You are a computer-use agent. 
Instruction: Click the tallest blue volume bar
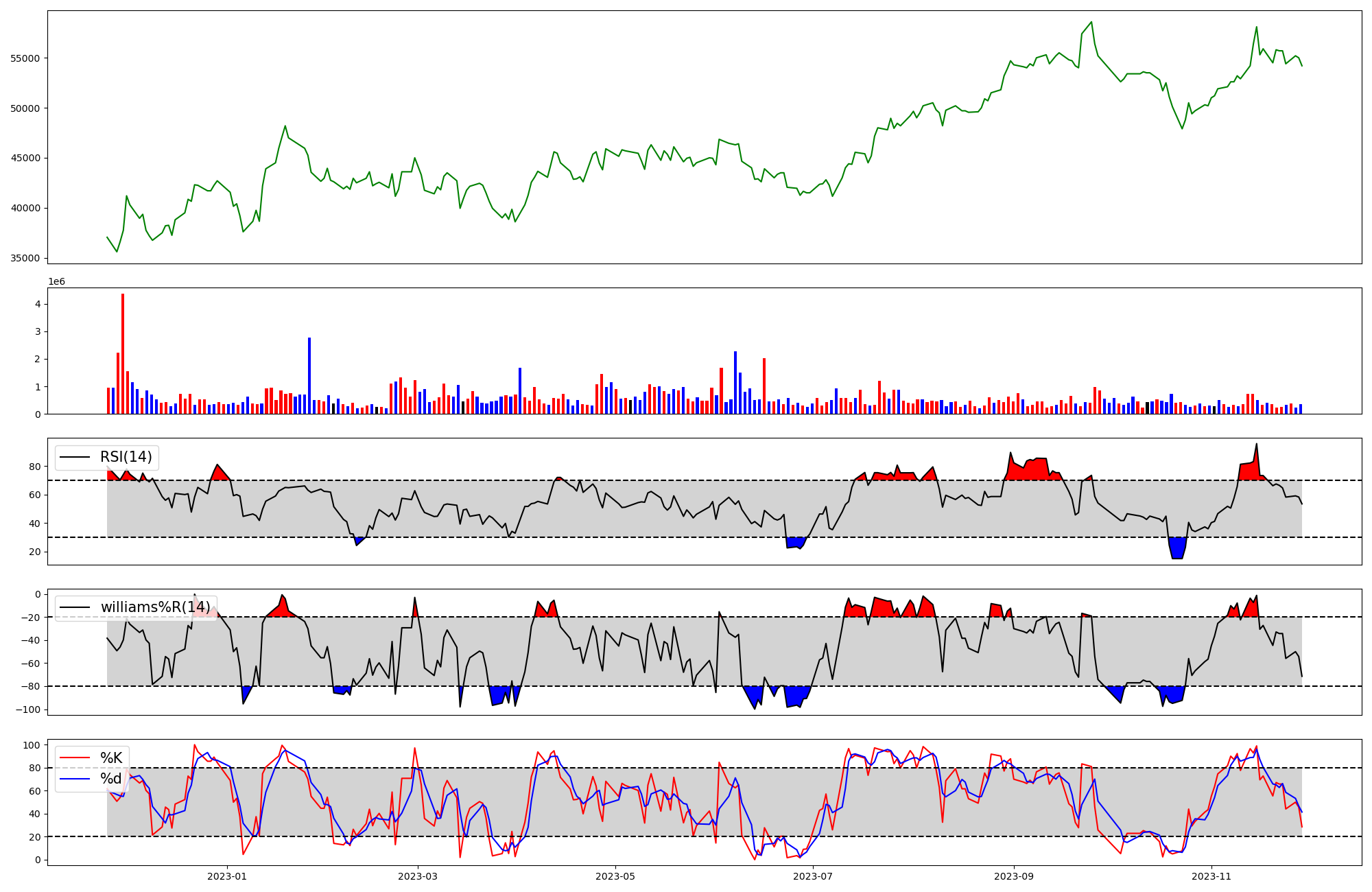[x=309, y=376]
